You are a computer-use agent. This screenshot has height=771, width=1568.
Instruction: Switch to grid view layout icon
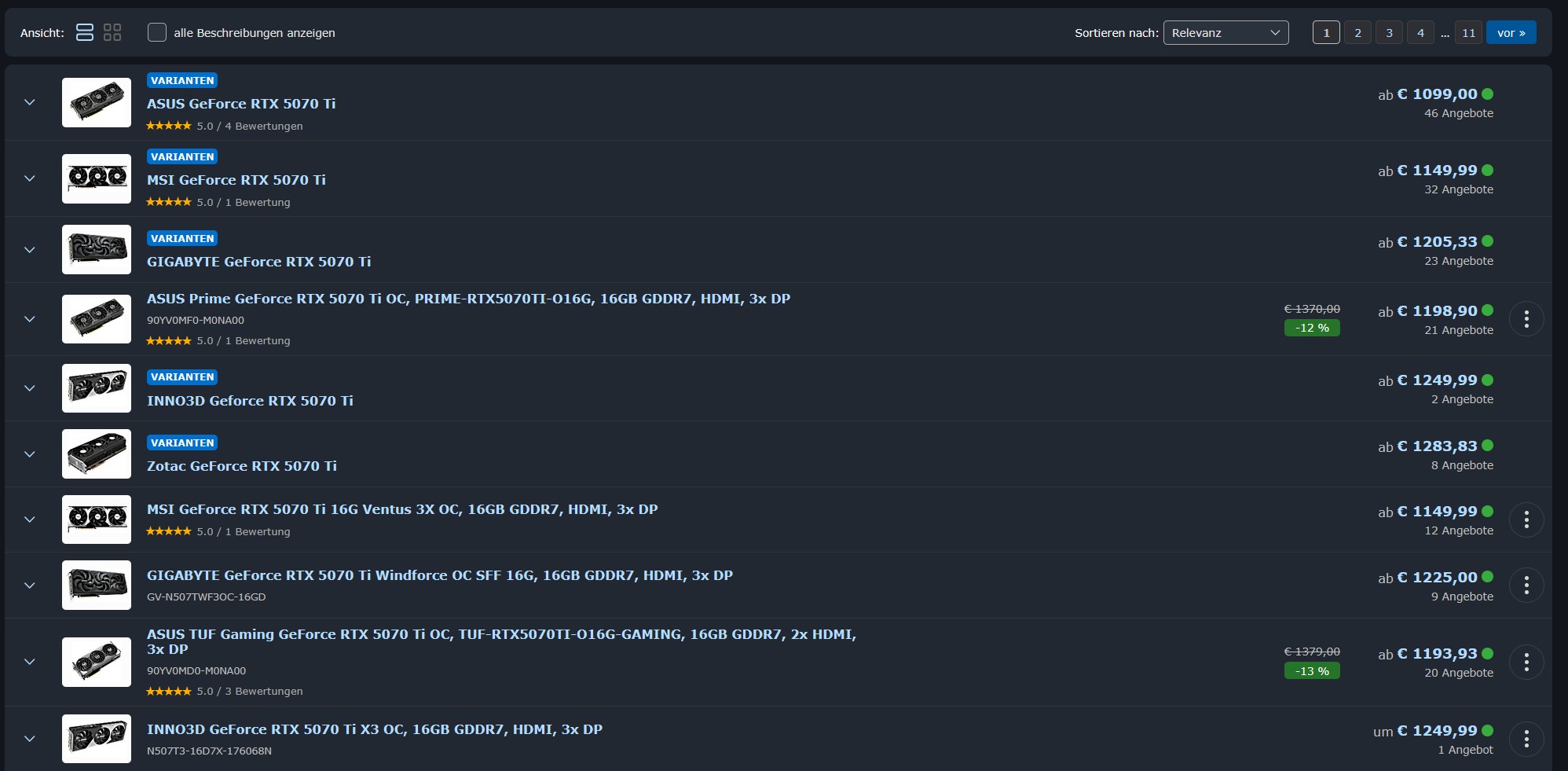(112, 32)
